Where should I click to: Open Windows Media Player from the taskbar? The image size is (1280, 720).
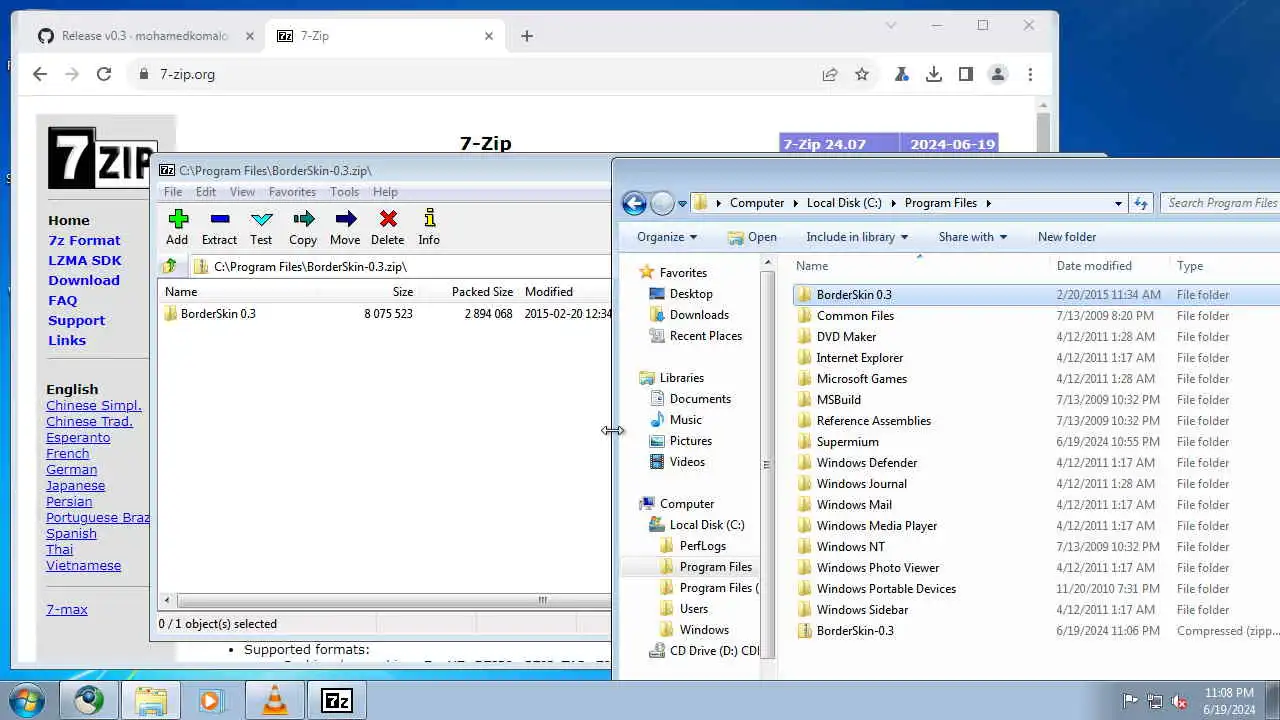tap(211, 701)
